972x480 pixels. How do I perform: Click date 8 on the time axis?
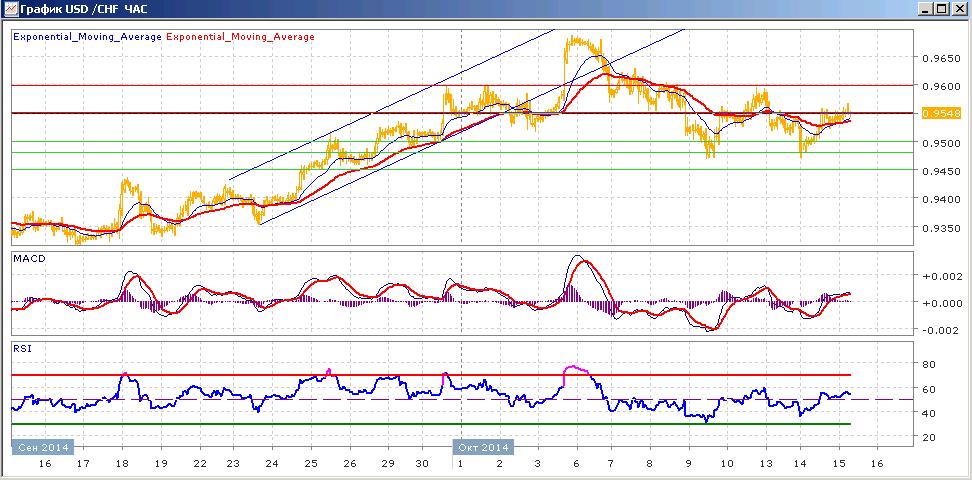[649, 464]
